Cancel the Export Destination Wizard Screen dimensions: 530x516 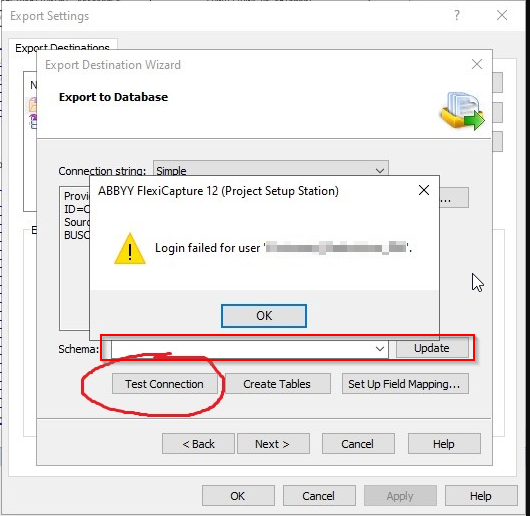[x=358, y=444]
